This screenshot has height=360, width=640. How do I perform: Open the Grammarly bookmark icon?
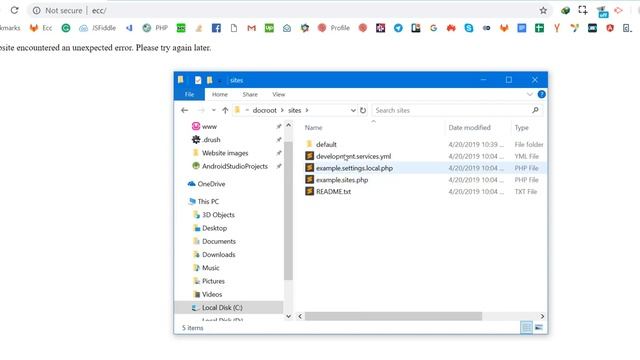point(66,28)
